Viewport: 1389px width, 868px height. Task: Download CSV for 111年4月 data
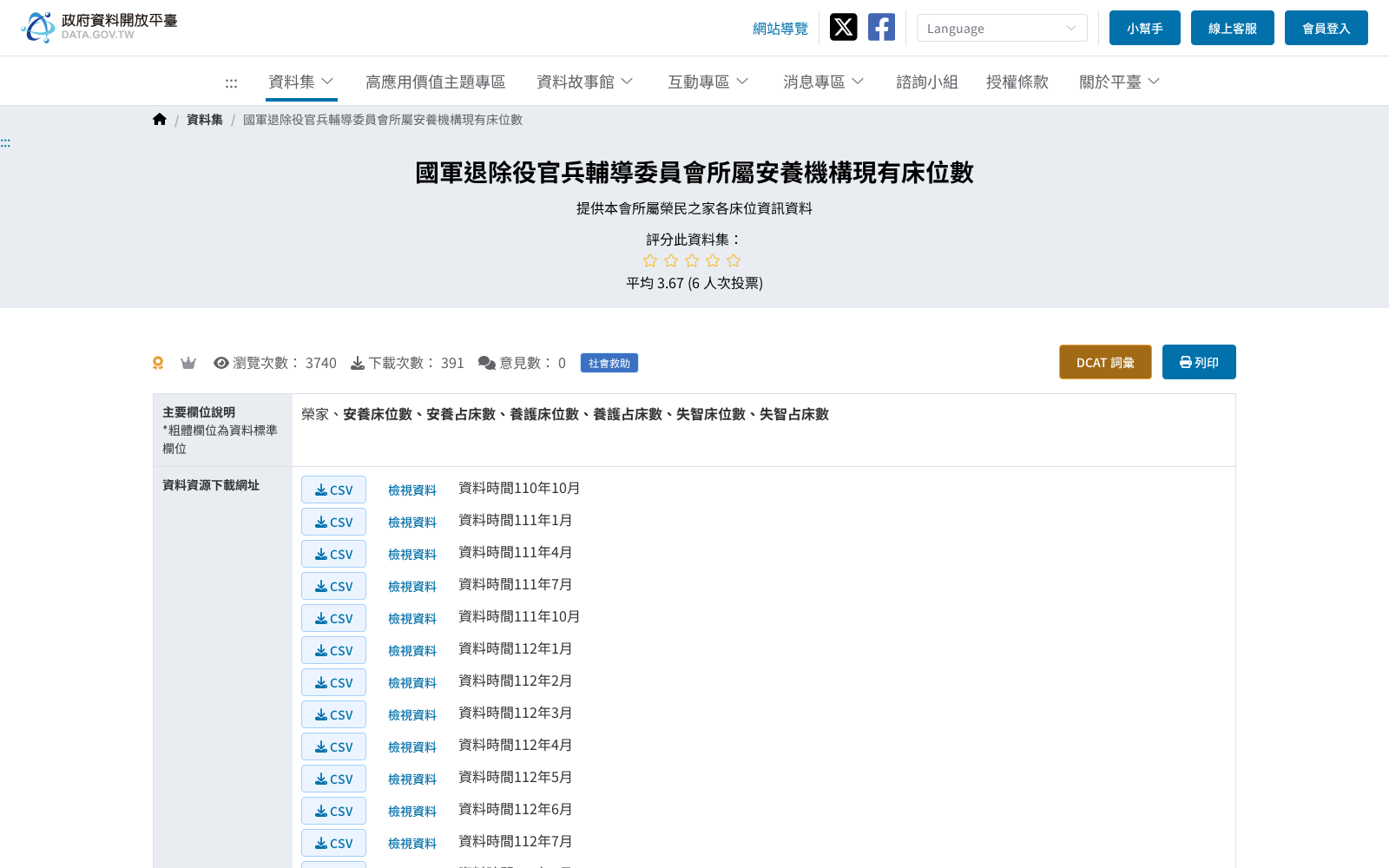(x=333, y=554)
